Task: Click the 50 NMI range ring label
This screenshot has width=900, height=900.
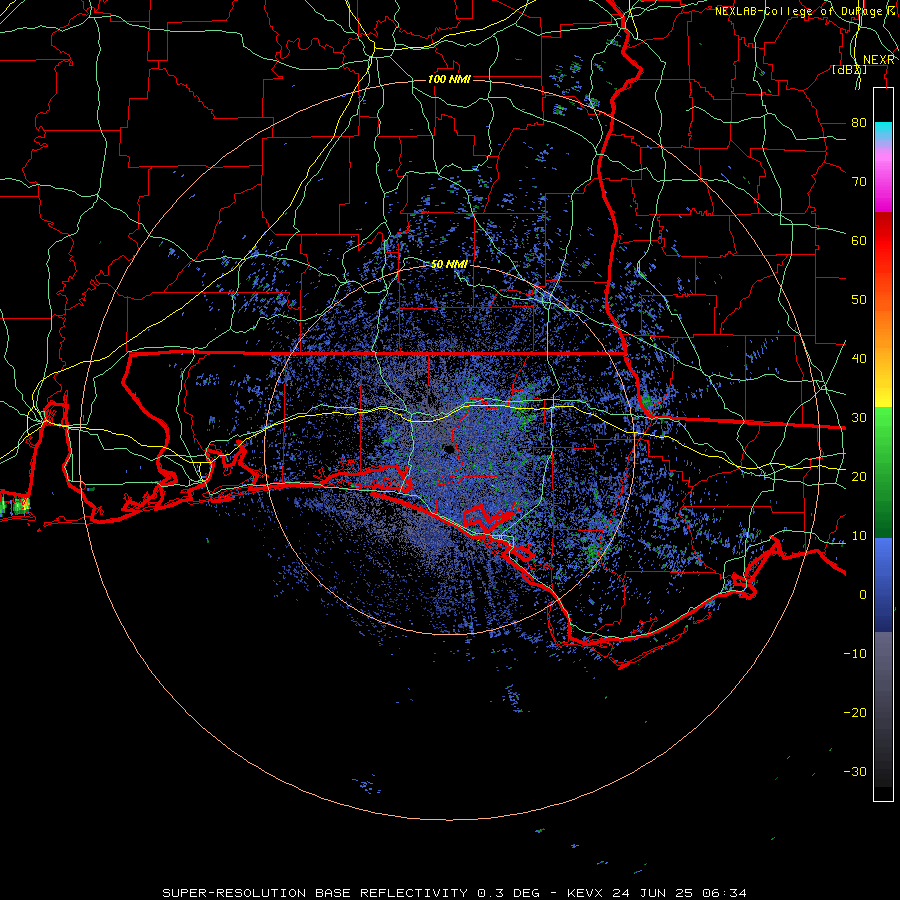Action: (x=449, y=265)
